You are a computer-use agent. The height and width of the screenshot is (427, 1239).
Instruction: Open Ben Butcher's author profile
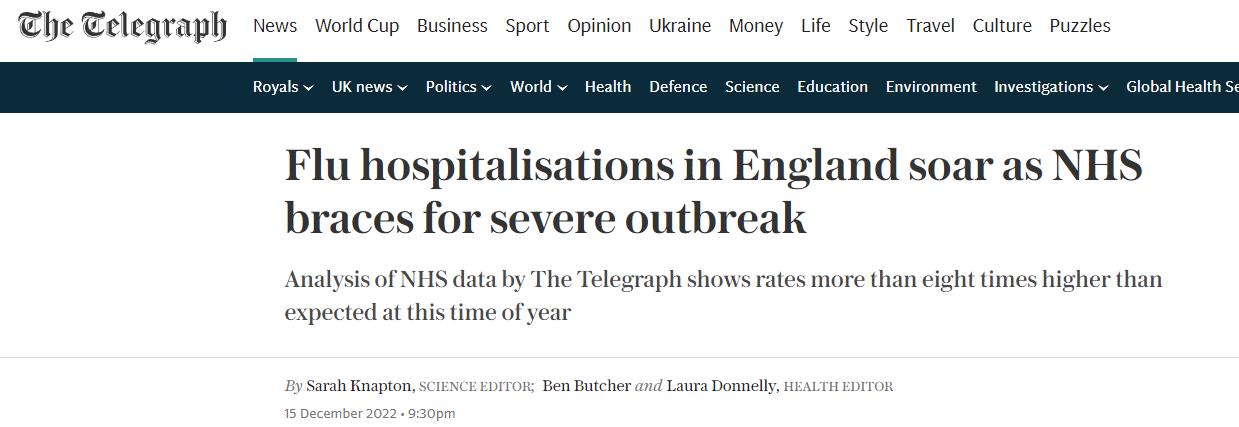point(586,386)
